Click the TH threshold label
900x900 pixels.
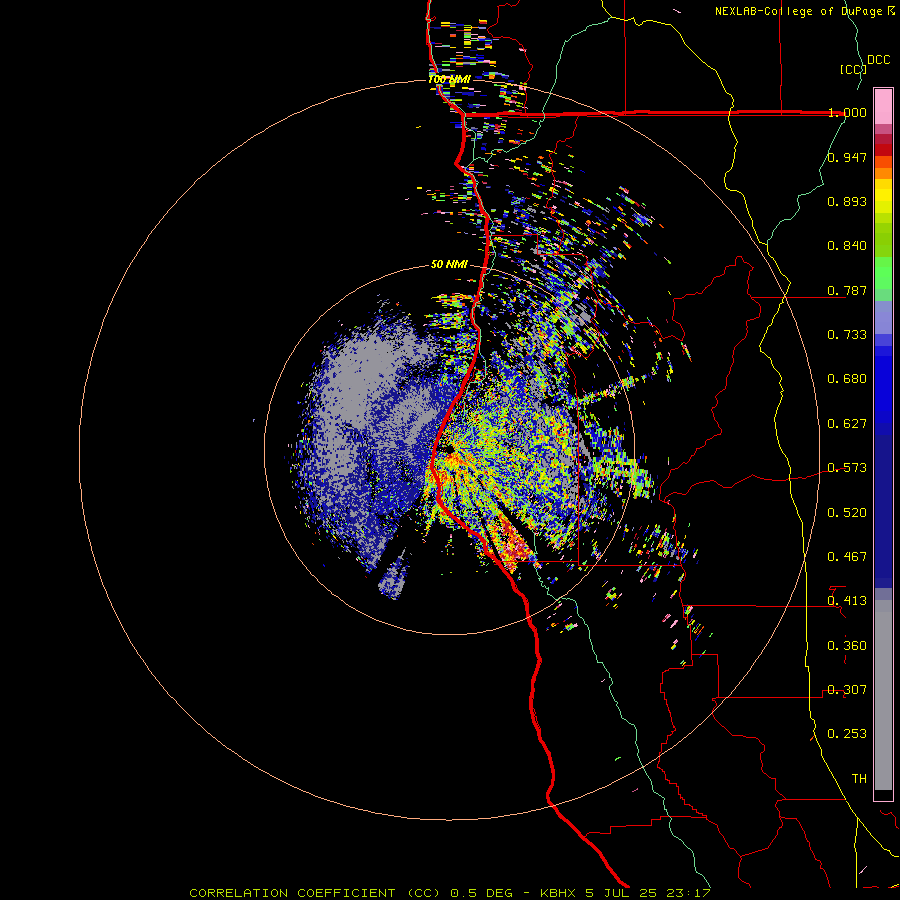pyautogui.click(x=859, y=779)
